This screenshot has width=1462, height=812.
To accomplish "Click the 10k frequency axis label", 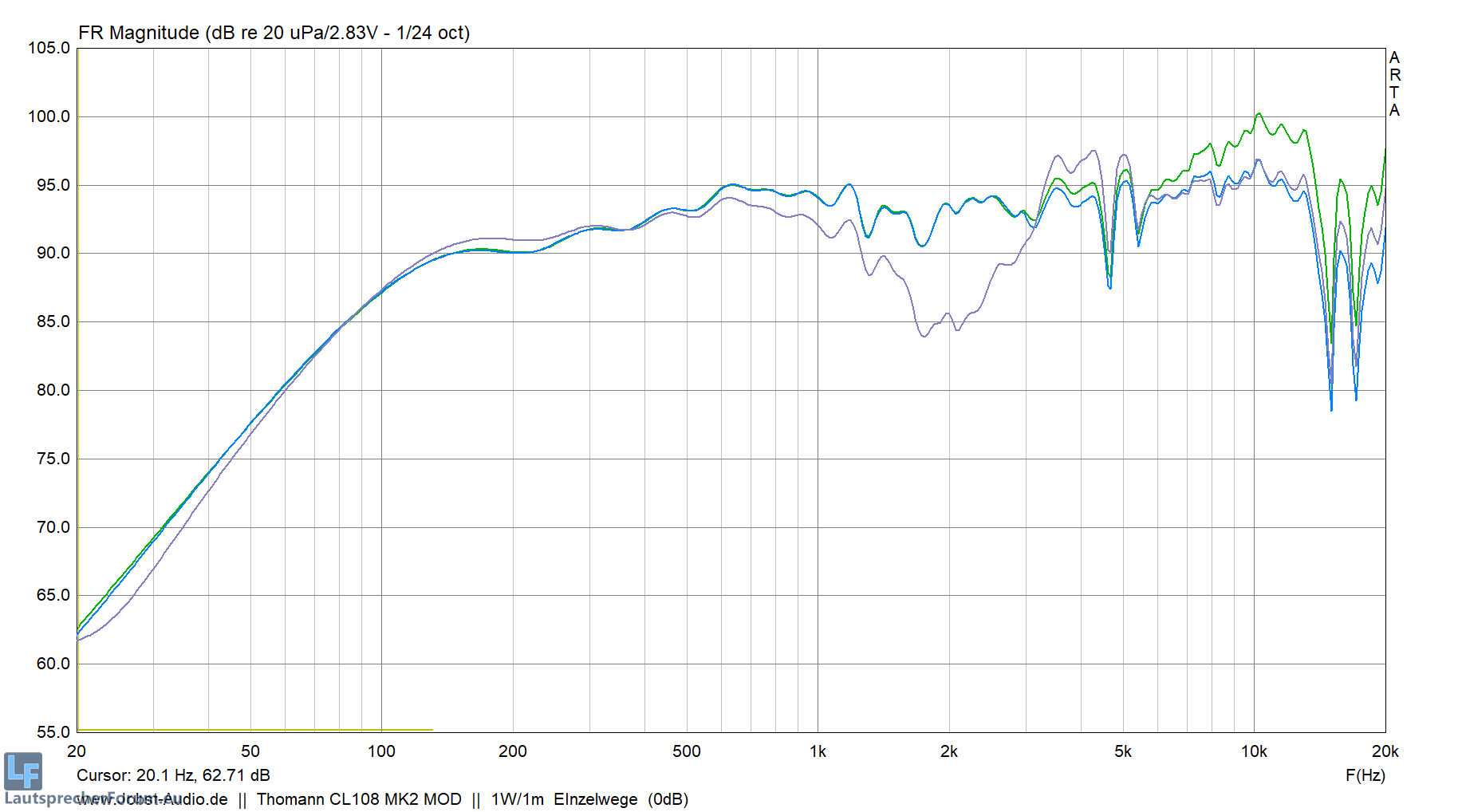I will click(1254, 751).
